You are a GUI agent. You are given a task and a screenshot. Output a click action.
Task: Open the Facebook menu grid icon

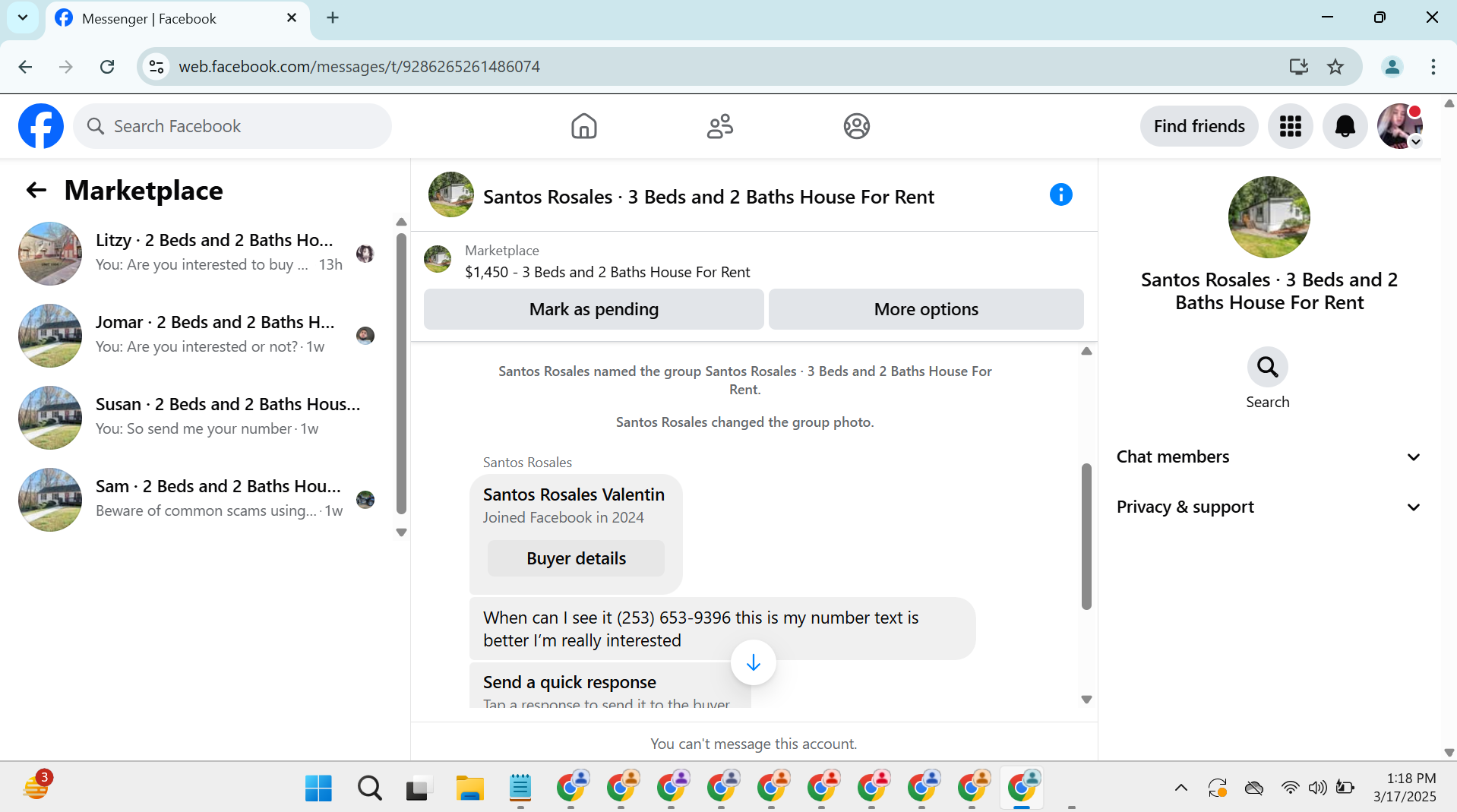point(1291,126)
